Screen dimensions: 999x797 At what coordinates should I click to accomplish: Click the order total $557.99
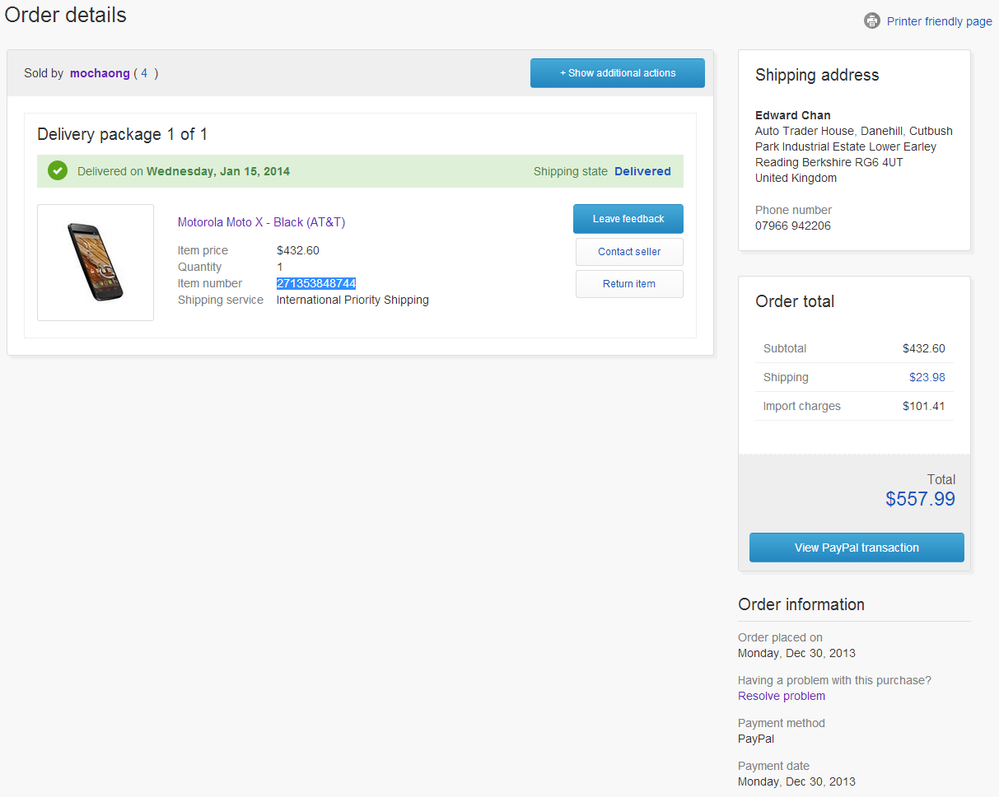click(x=920, y=499)
